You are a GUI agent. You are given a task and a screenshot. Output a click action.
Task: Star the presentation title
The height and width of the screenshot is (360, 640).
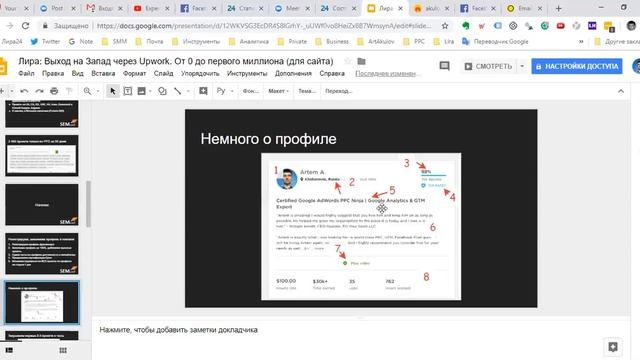(347, 61)
